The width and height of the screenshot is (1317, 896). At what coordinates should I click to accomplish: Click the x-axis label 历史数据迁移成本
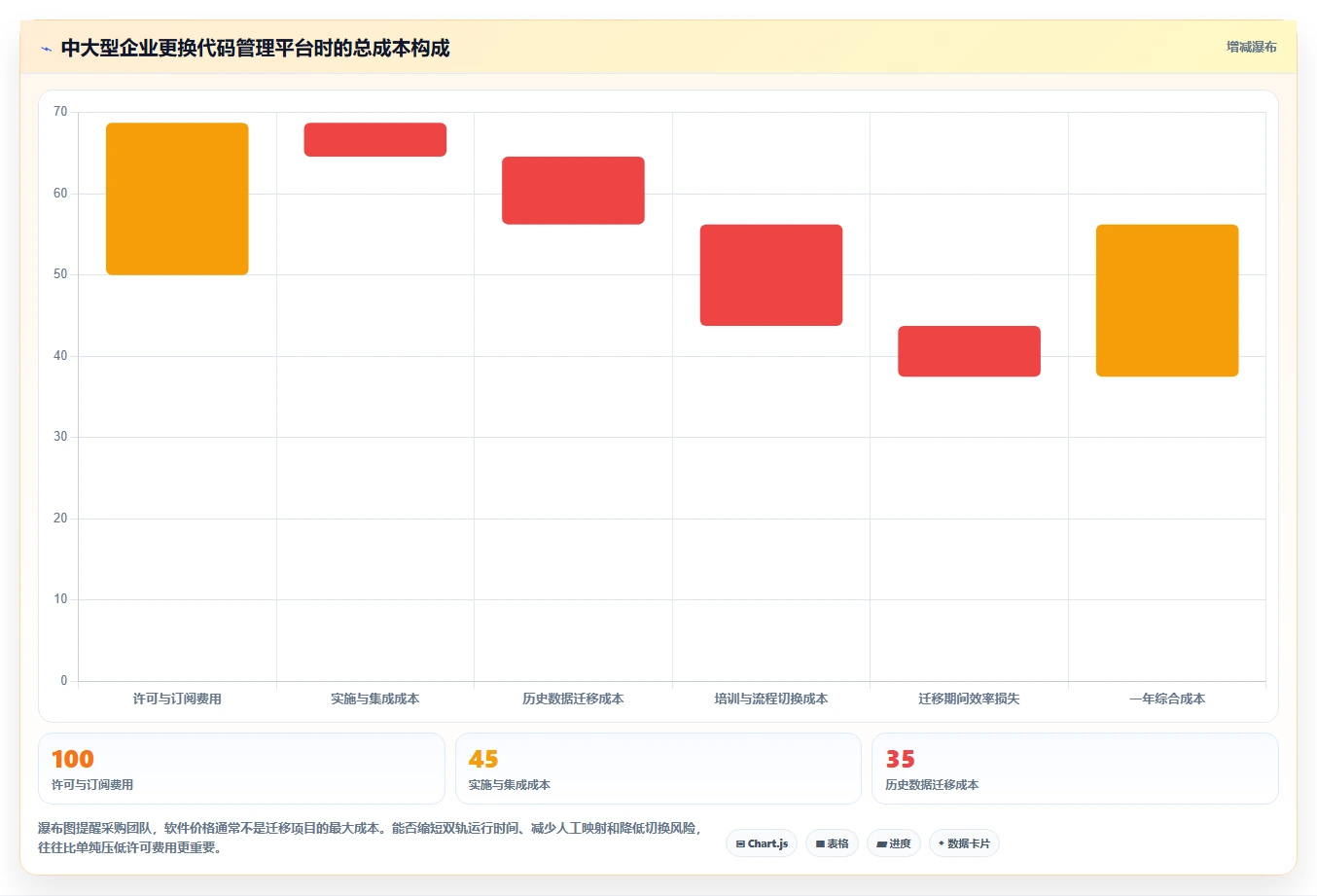pos(573,699)
